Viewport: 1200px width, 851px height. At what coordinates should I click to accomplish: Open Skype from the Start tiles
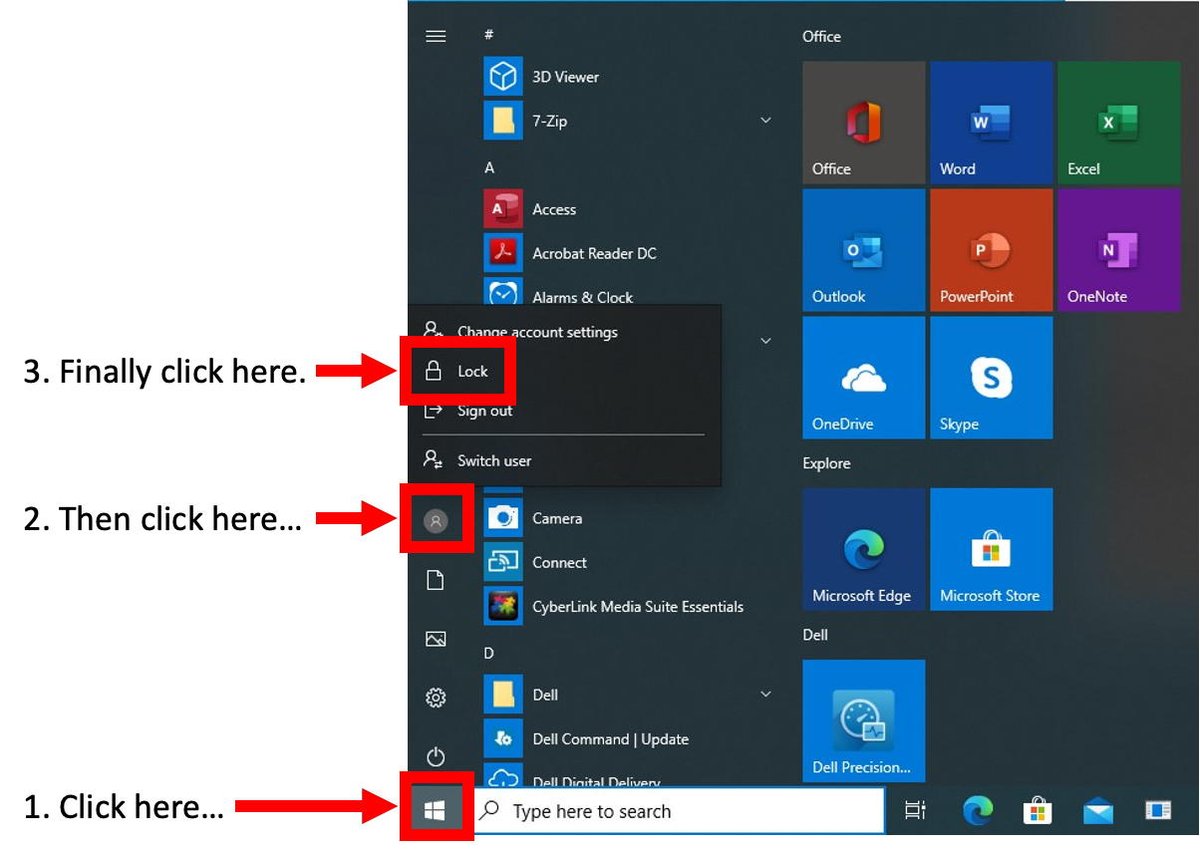coord(991,378)
